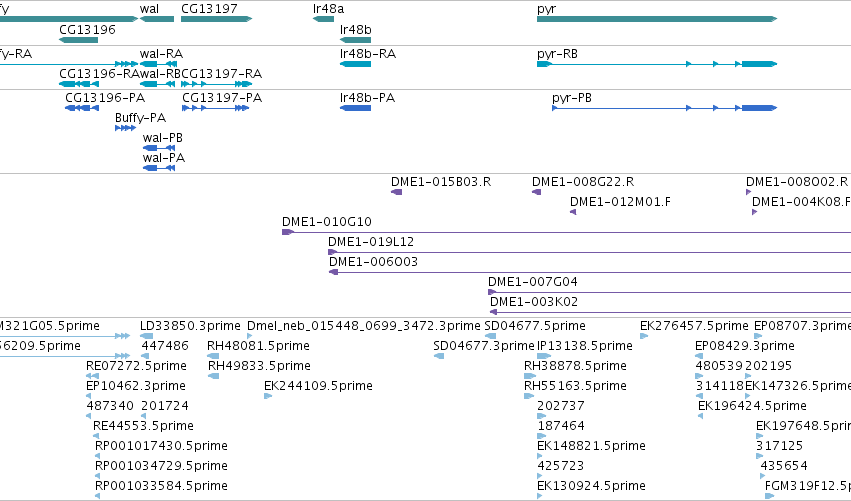Select the DME1-010G10 clone line
The image size is (851, 501).
(x=567, y=232)
